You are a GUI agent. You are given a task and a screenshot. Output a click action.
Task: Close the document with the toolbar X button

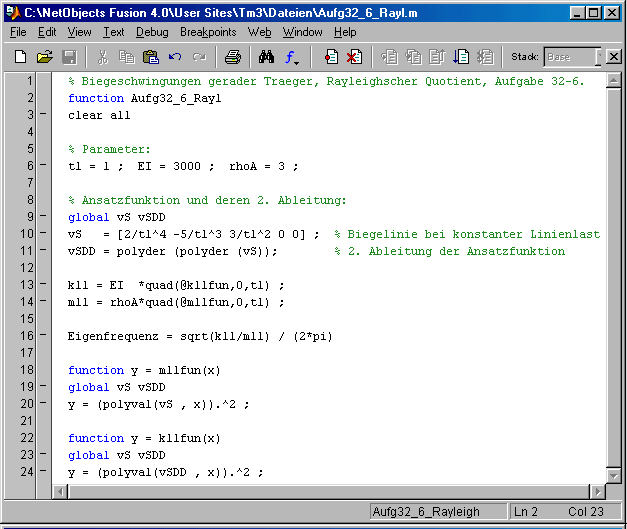pos(613,57)
